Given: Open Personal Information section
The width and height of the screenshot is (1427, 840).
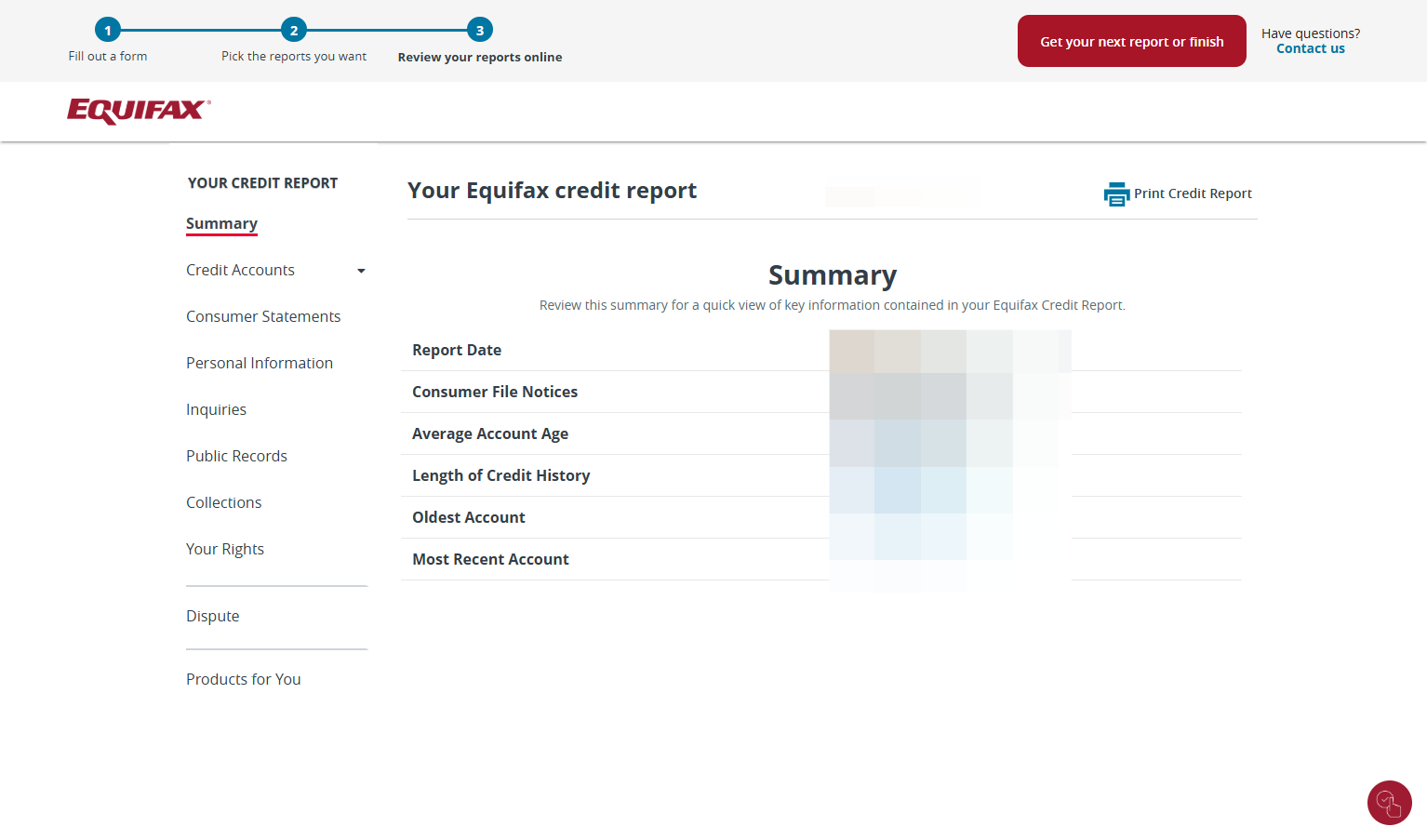Looking at the screenshot, I should pos(260,363).
